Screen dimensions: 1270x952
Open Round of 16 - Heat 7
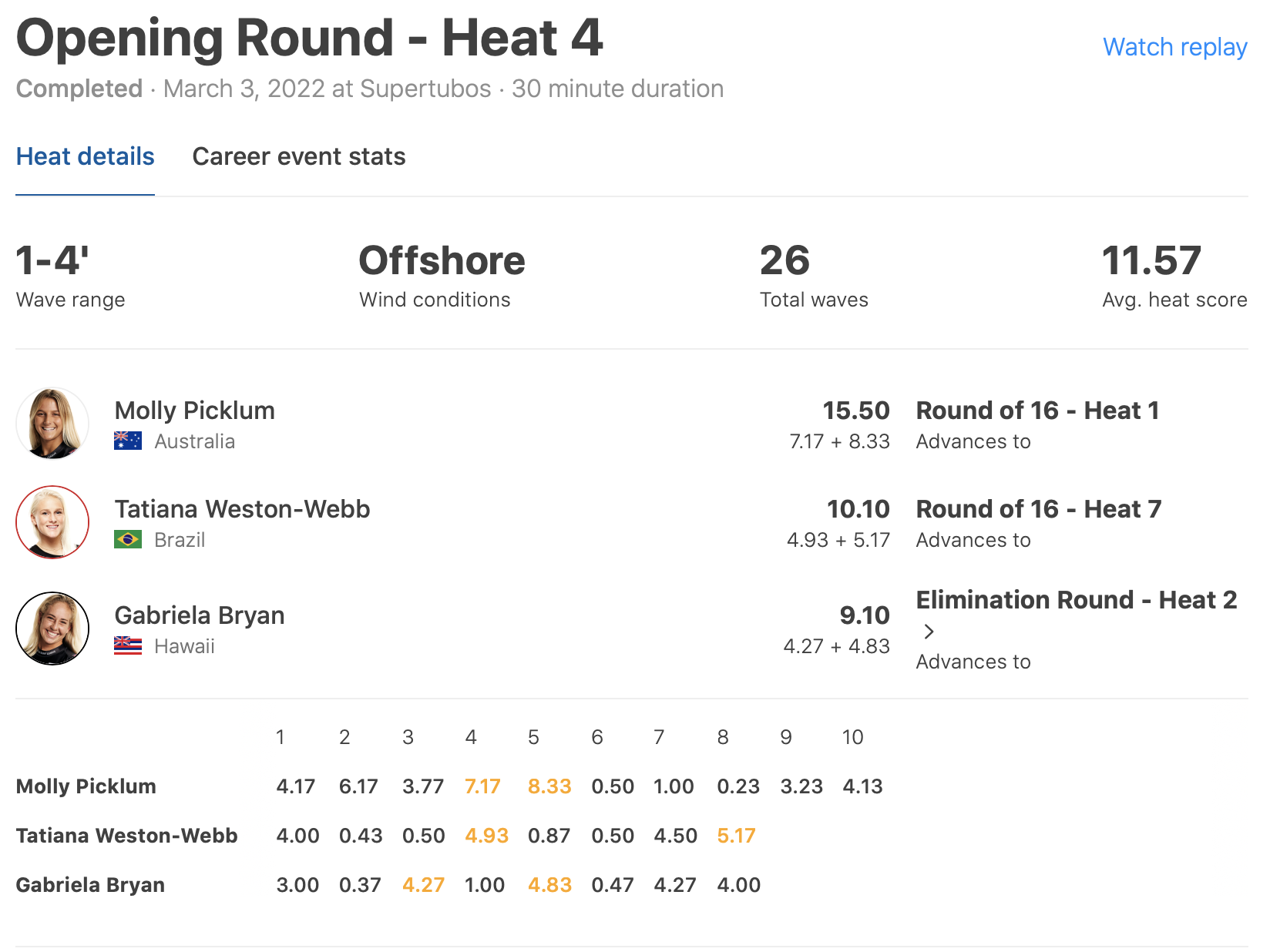(1038, 509)
